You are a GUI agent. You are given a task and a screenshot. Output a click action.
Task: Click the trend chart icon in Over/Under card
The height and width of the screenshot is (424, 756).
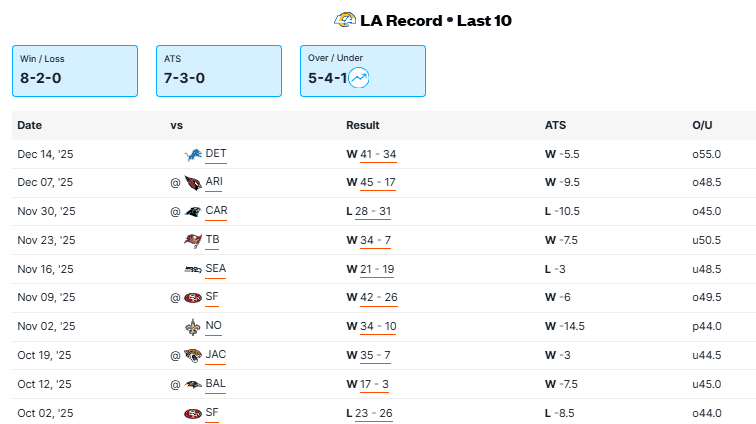(359, 77)
